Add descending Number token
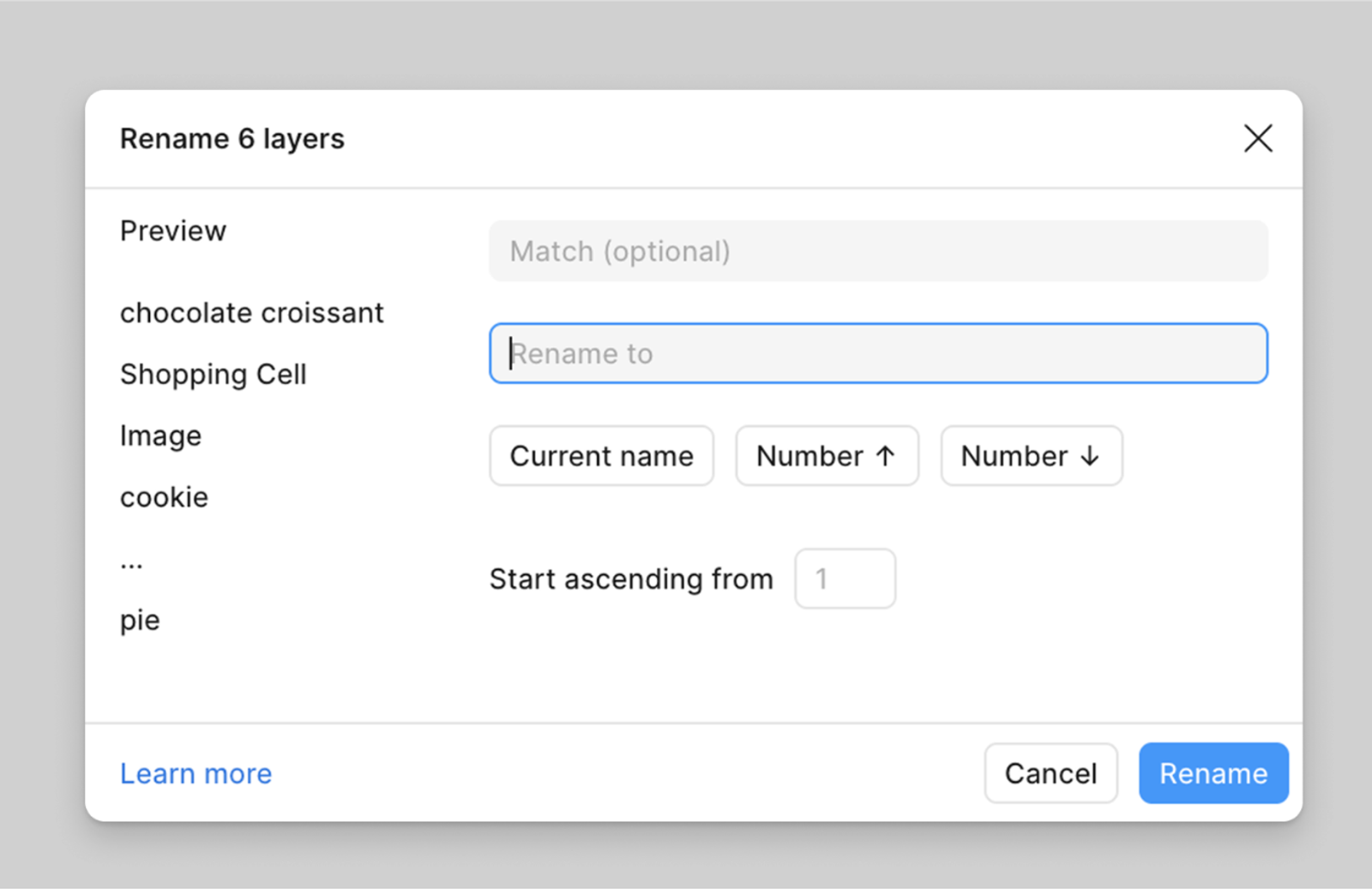 (x=1031, y=456)
